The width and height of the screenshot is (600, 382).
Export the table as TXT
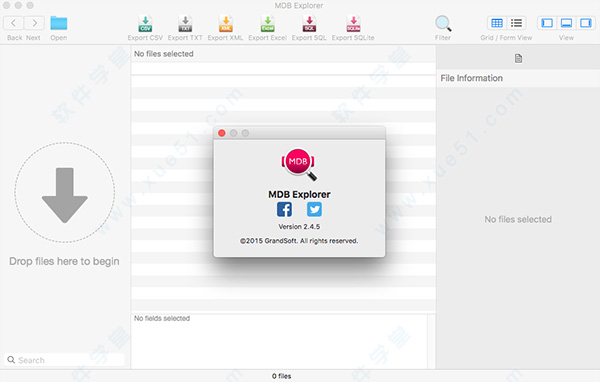(x=185, y=24)
